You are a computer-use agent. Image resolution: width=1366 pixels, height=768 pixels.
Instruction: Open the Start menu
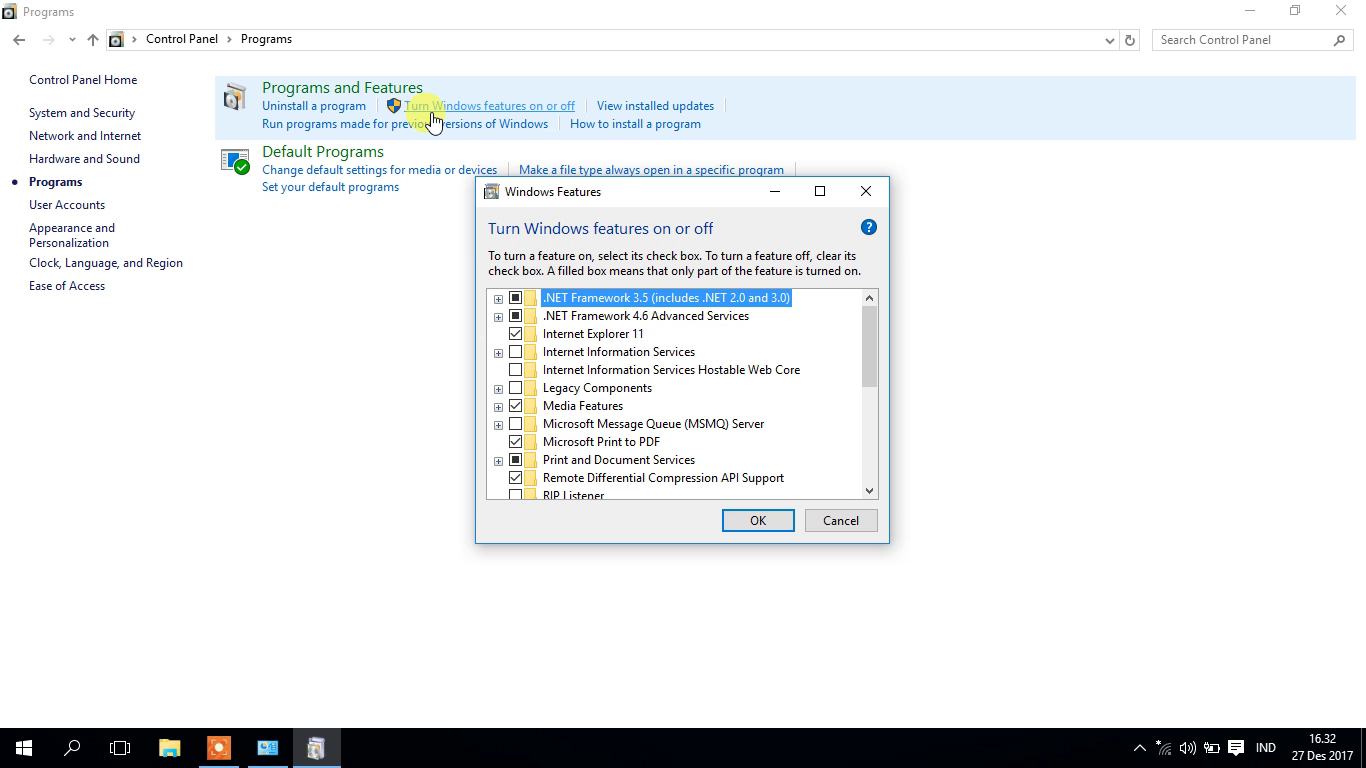click(24, 747)
